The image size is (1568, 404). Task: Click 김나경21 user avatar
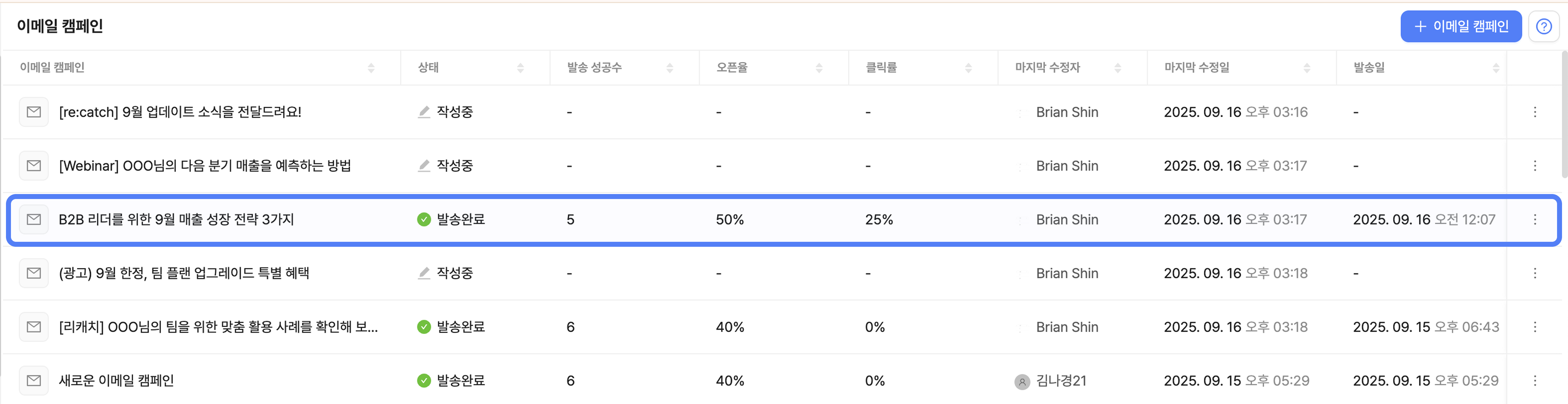click(x=1022, y=381)
